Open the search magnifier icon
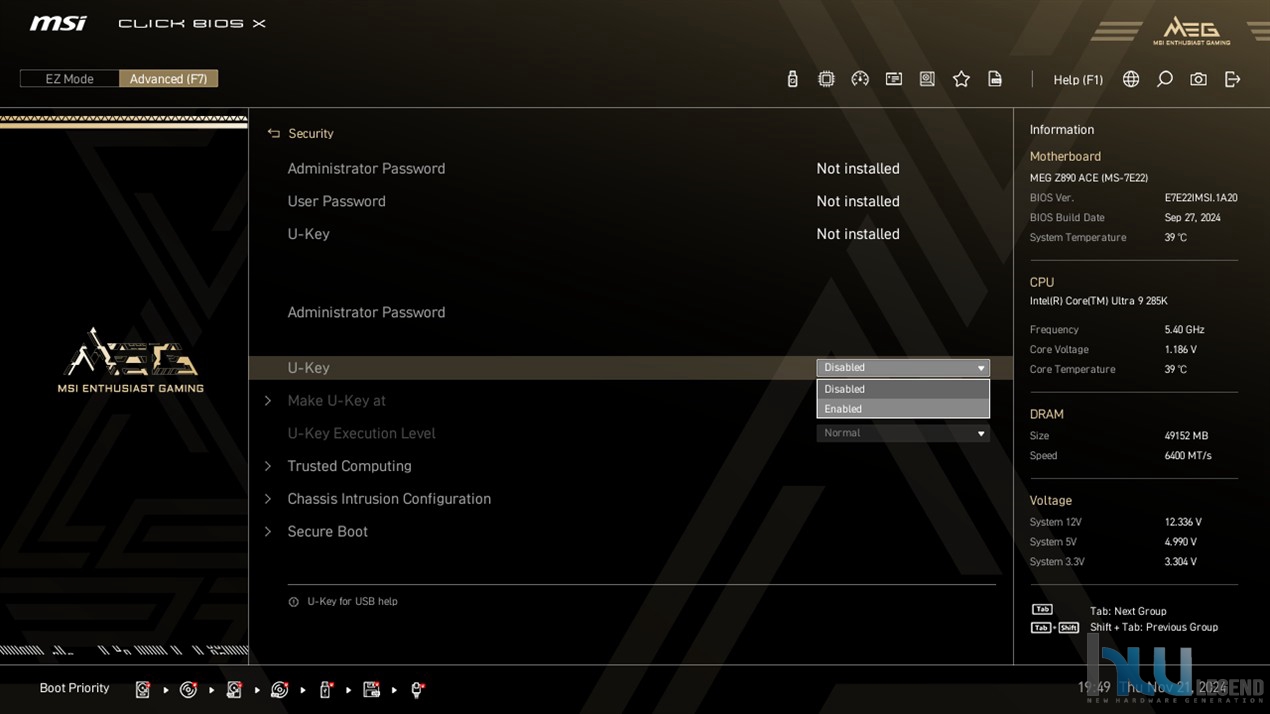 pos(1165,79)
